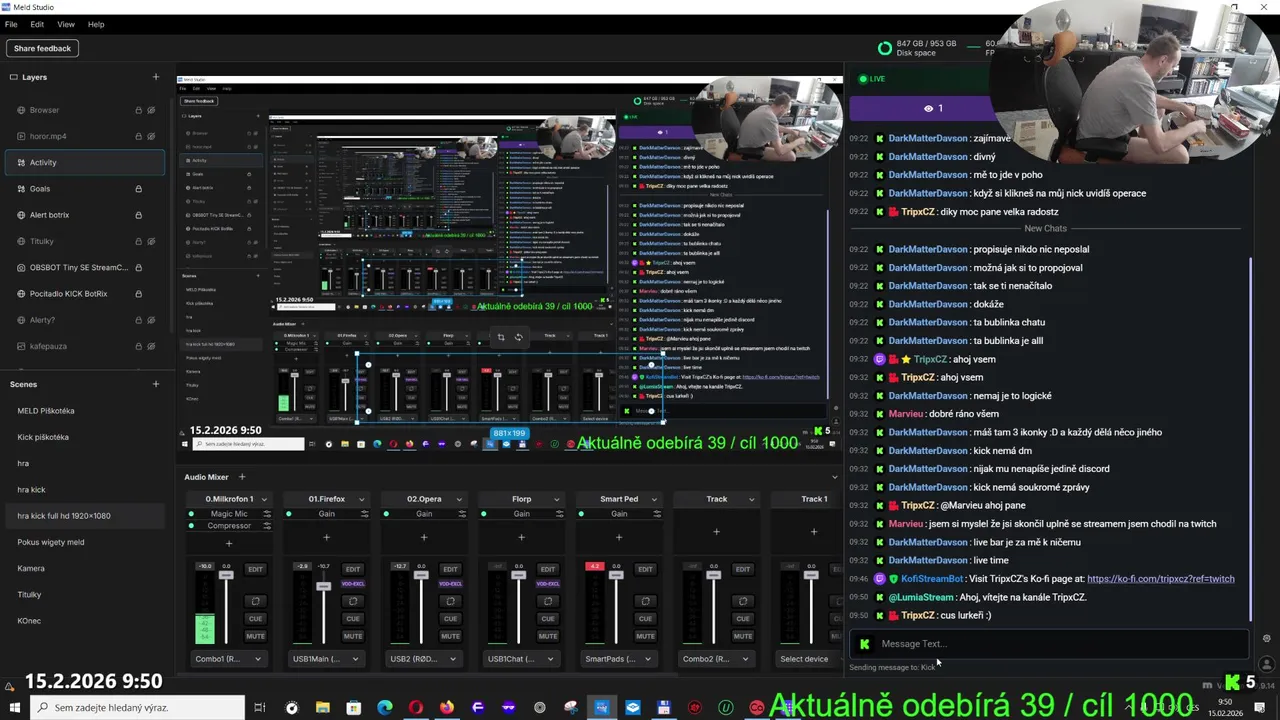Toggle Gain effect on Florp track
The width and height of the screenshot is (1280, 720).
tap(484, 514)
